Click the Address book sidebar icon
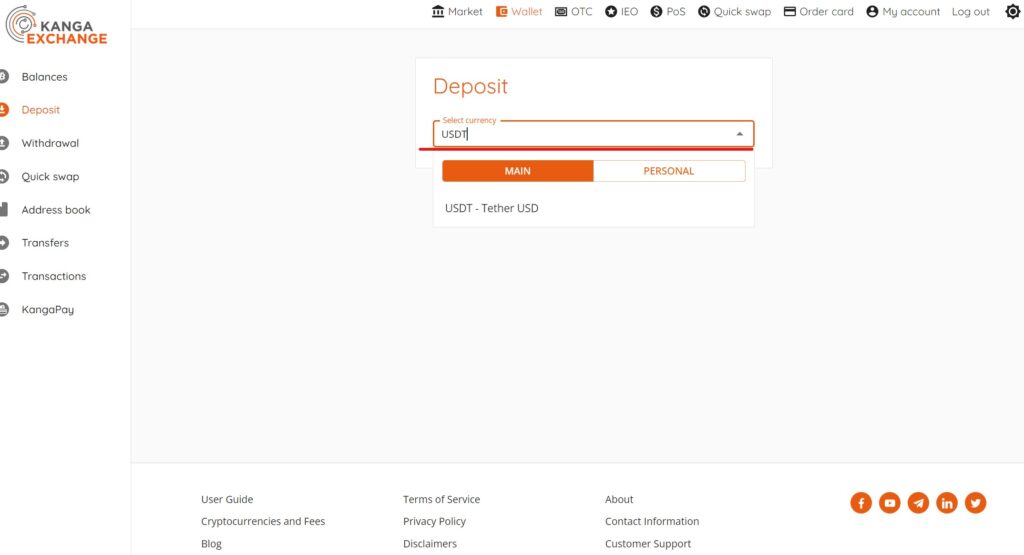Screen dimensions: 1024x555 tap(3, 210)
